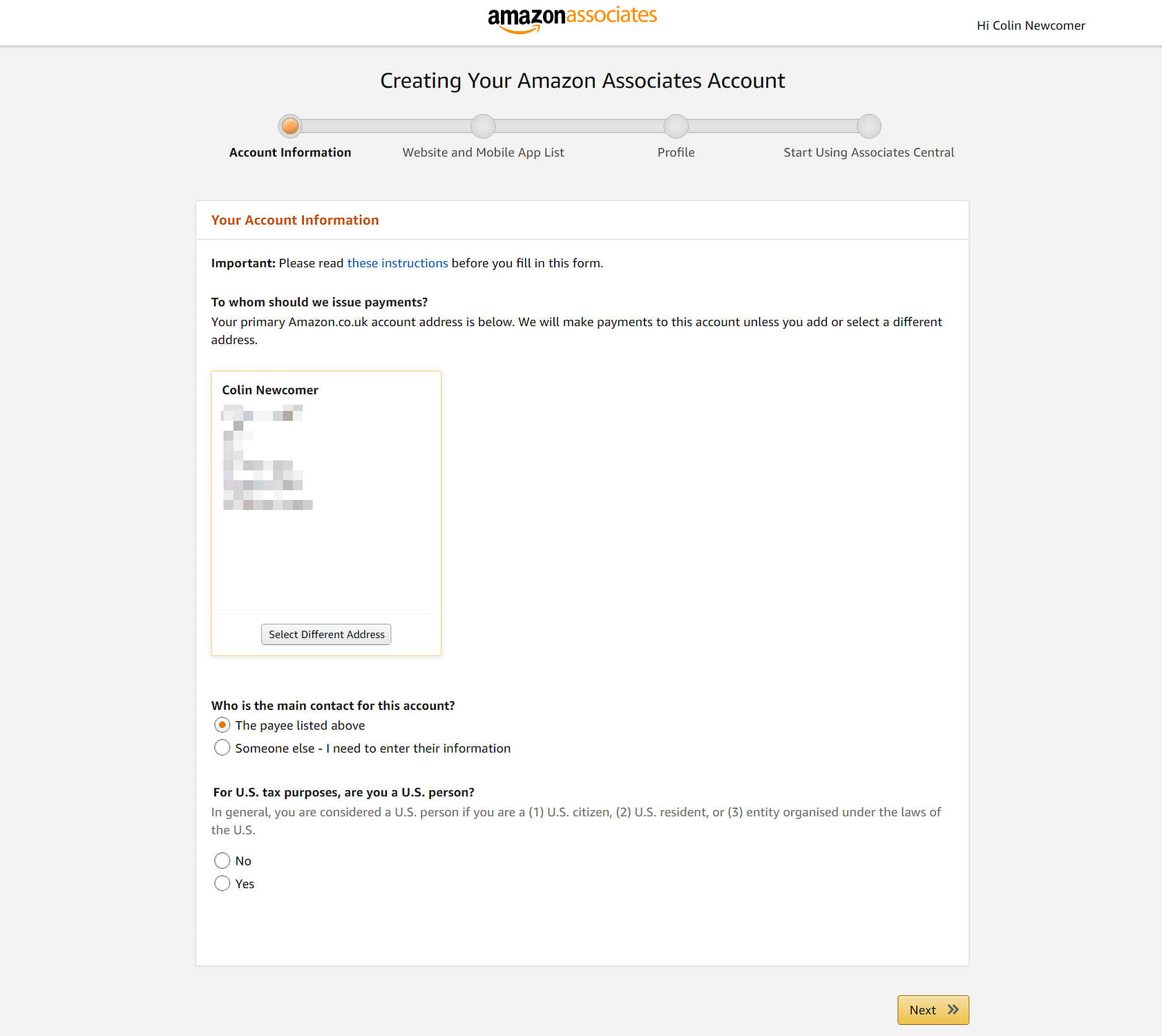The width and height of the screenshot is (1162, 1036).
Task: Click the double-chevron icon on the Next button
Action: tap(952, 1010)
